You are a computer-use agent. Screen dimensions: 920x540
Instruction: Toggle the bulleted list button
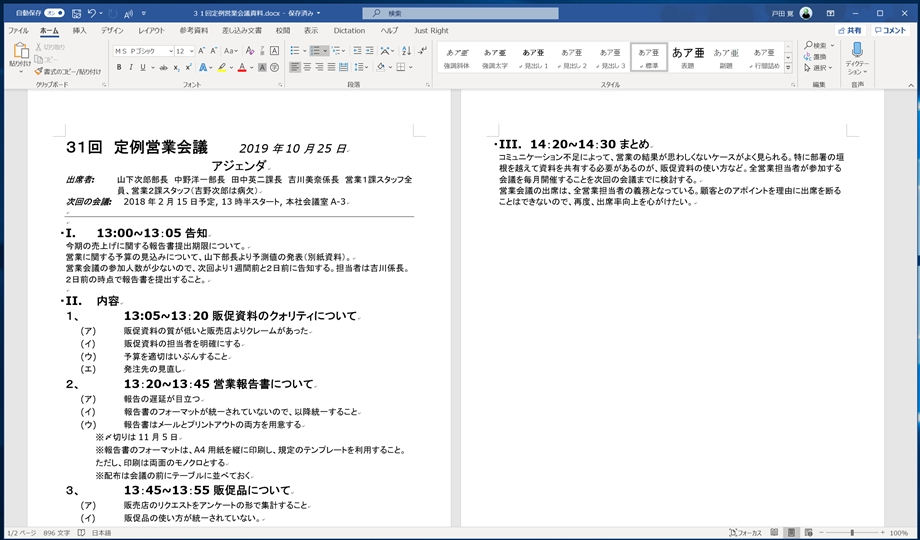(x=295, y=51)
